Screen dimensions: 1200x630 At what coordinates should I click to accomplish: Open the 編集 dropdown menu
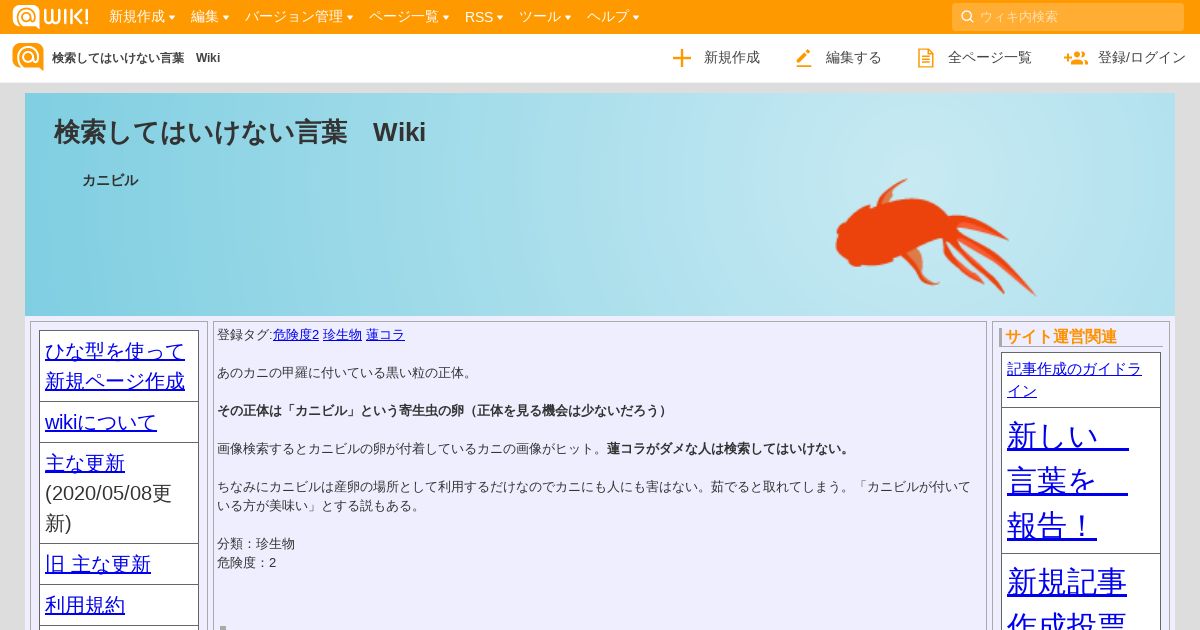(210, 17)
